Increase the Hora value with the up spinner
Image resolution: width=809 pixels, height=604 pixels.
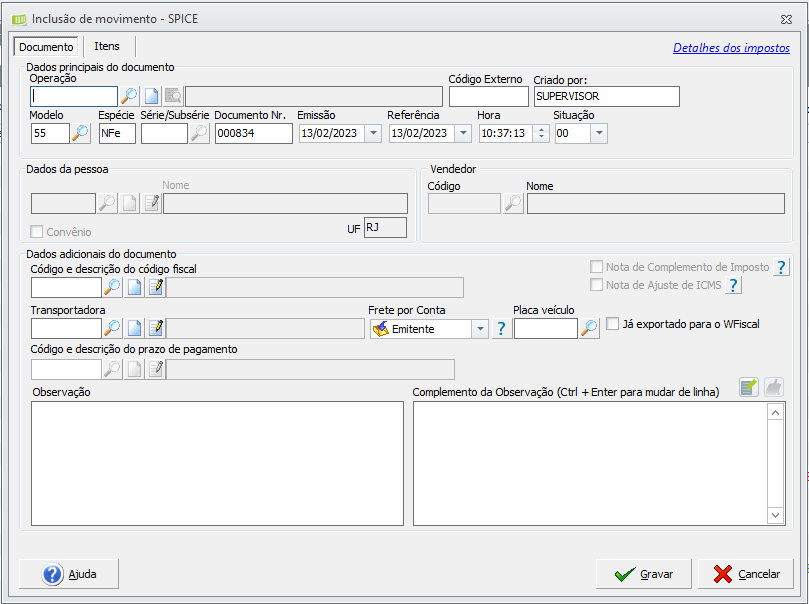[541, 129]
